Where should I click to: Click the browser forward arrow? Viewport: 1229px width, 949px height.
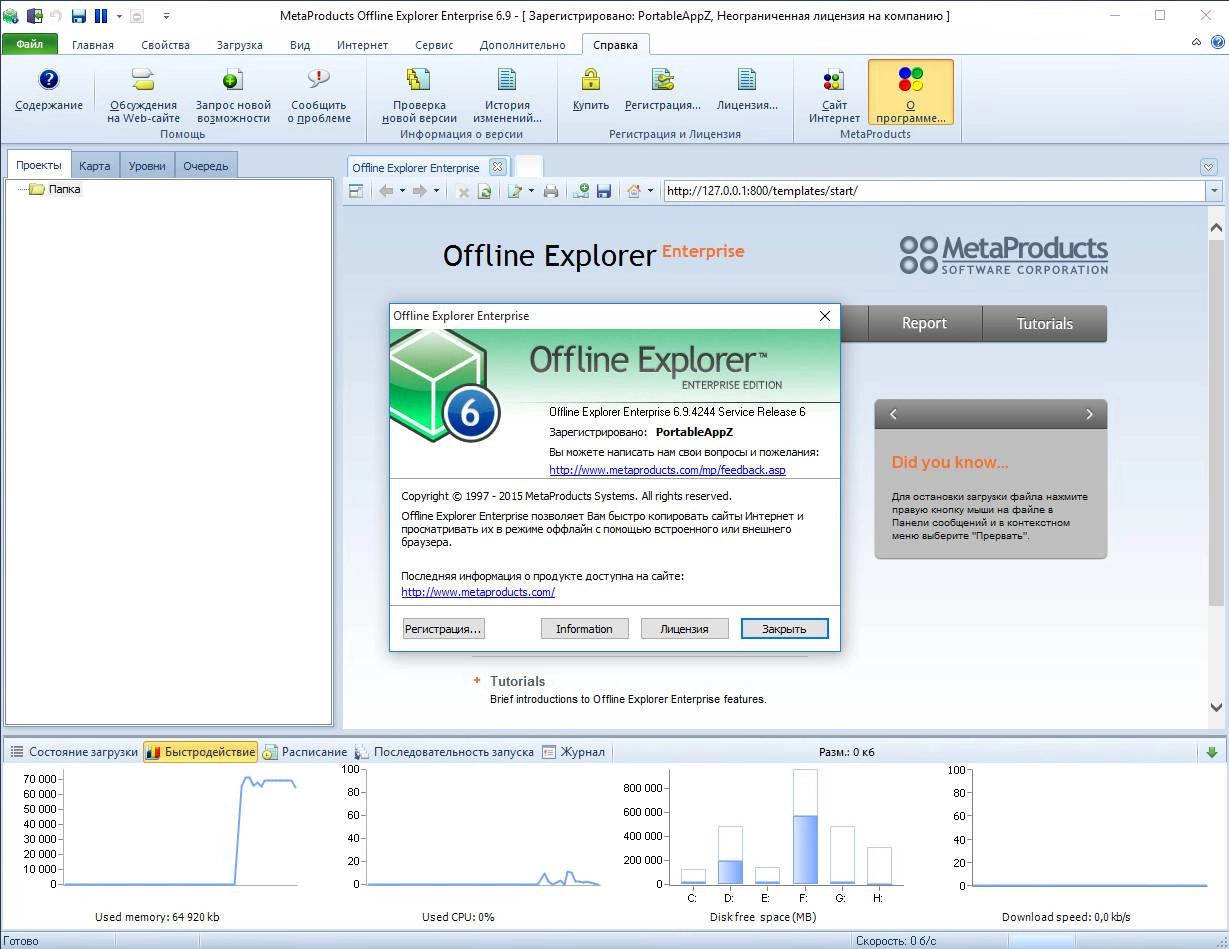point(420,191)
